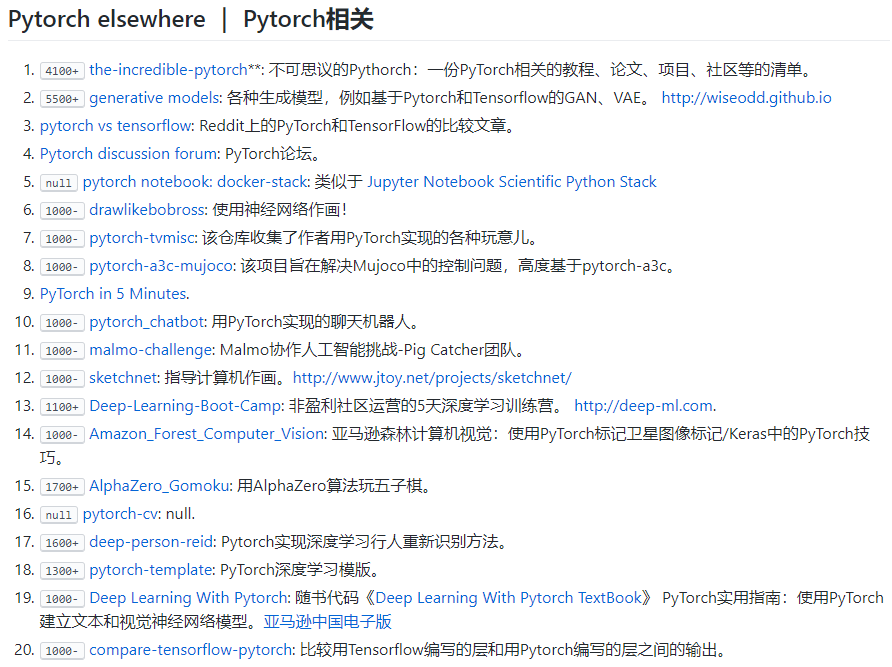Open generative models link

click(155, 98)
